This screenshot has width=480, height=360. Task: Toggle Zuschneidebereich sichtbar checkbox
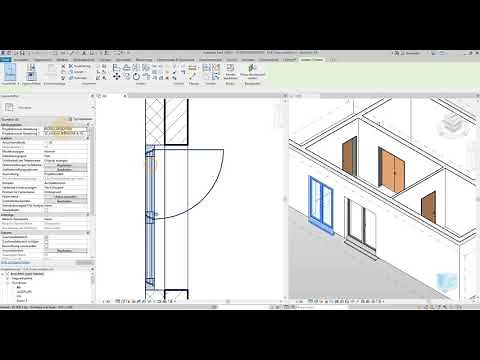[46, 242]
